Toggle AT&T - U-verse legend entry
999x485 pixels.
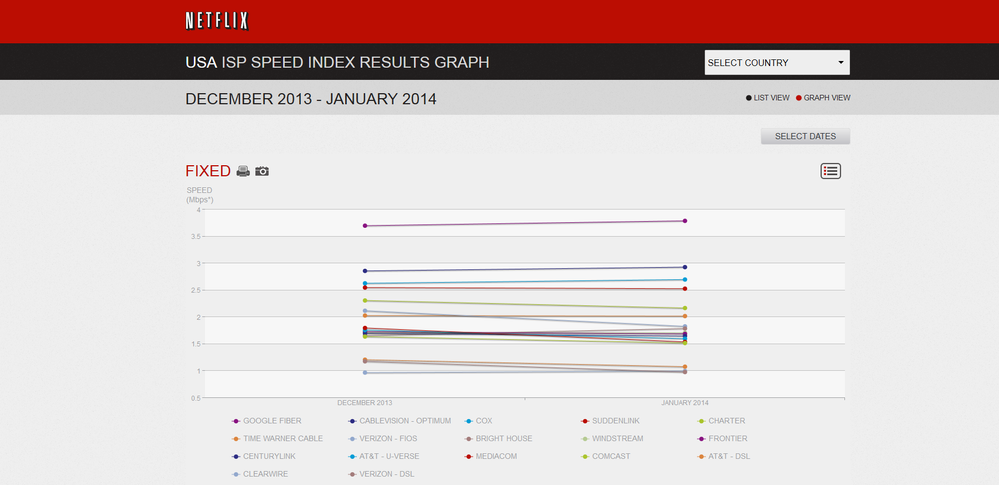[384, 456]
